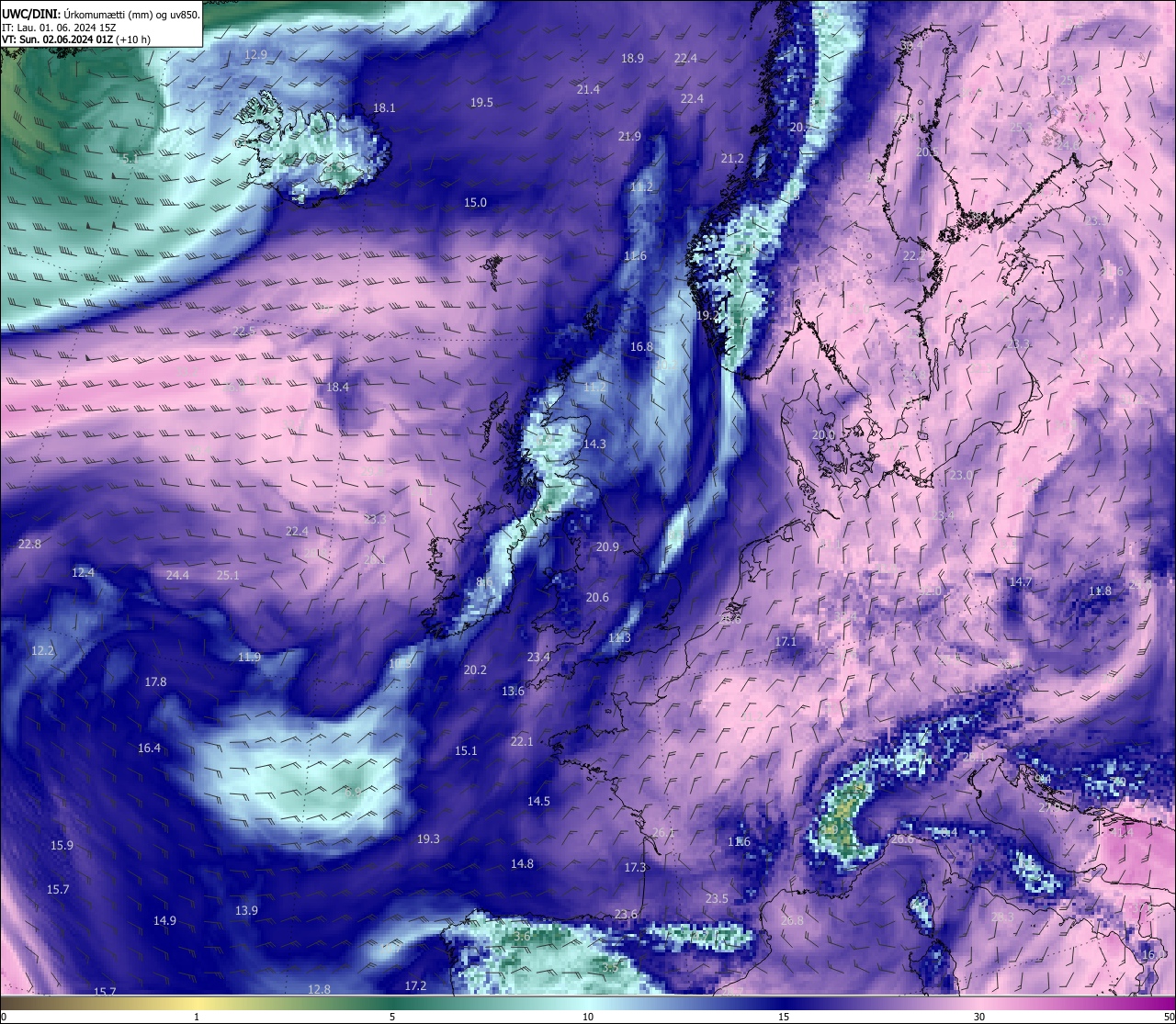This screenshot has height=1024, width=1176.
Task: Click the 14.3 value over Scotland
Action: (594, 444)
